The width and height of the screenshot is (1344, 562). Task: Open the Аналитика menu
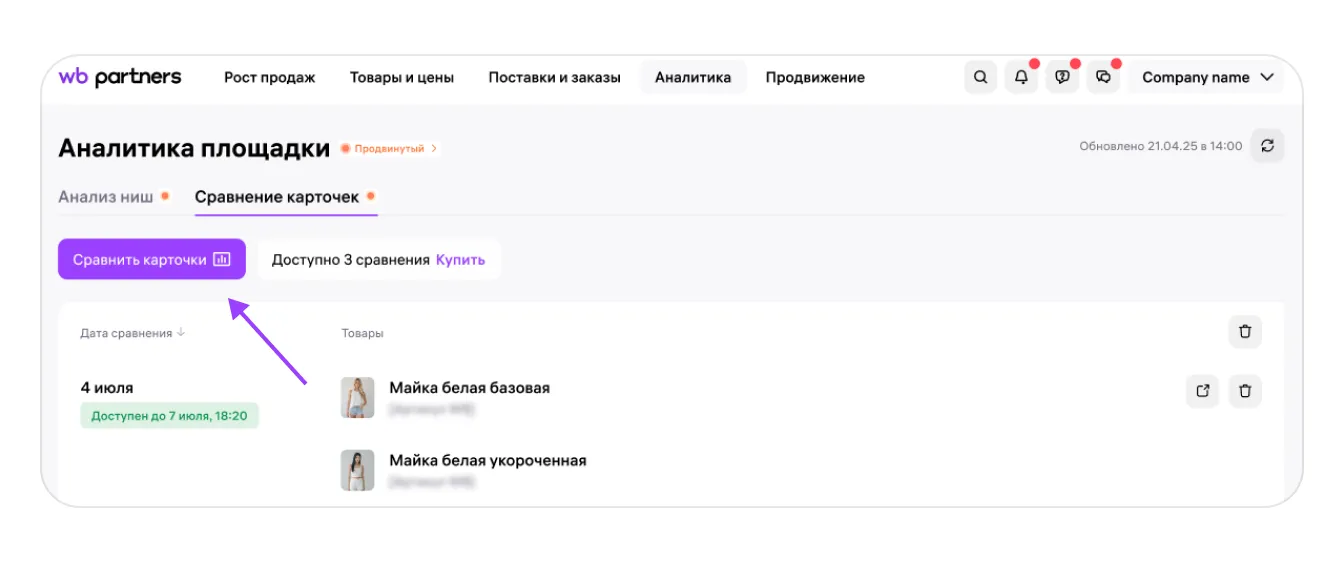coord(693,77)
